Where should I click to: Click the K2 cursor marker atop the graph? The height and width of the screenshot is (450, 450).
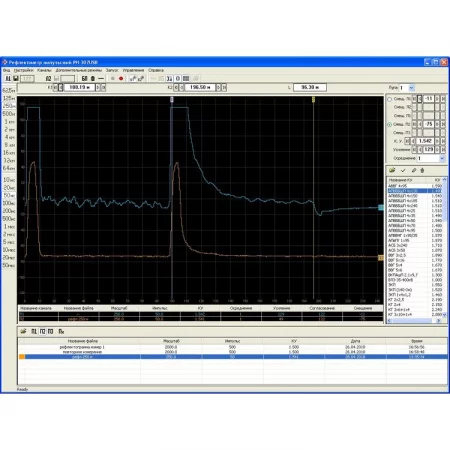pos(313,99)
